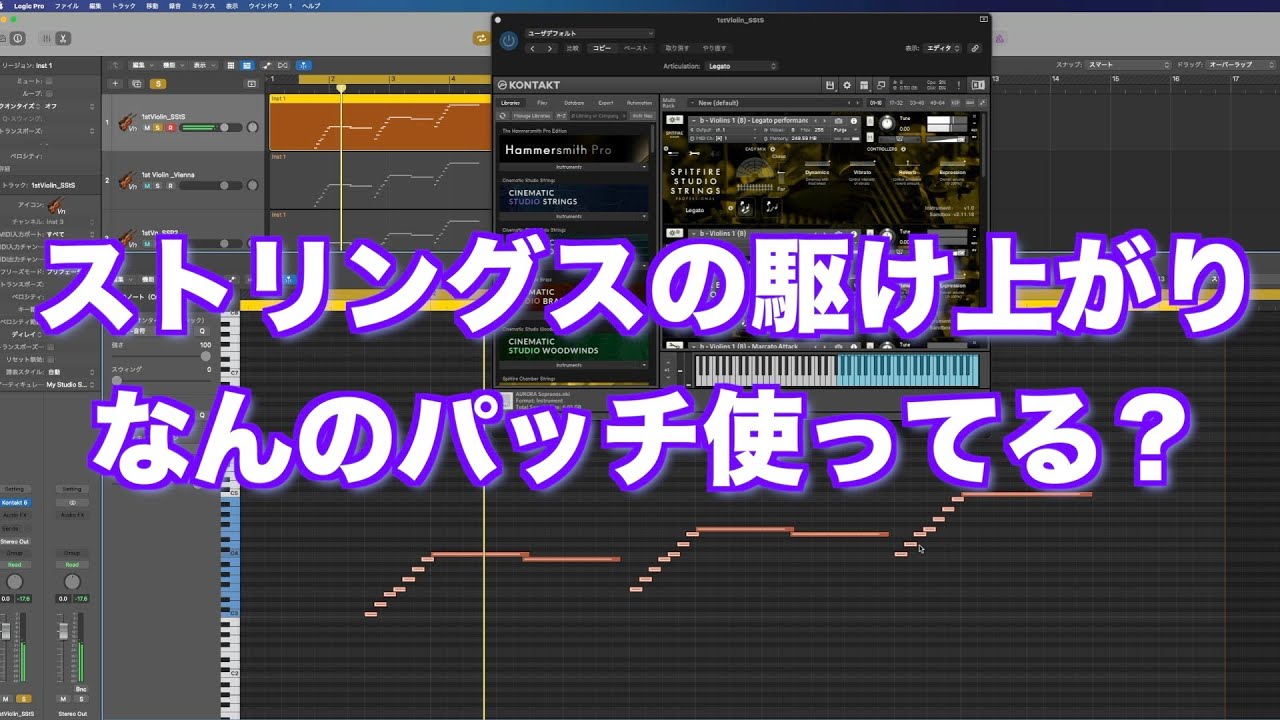1280x720 pixels.
Task: Open the drag Overlap dropdown
Action: click(x=1240, y=65)
